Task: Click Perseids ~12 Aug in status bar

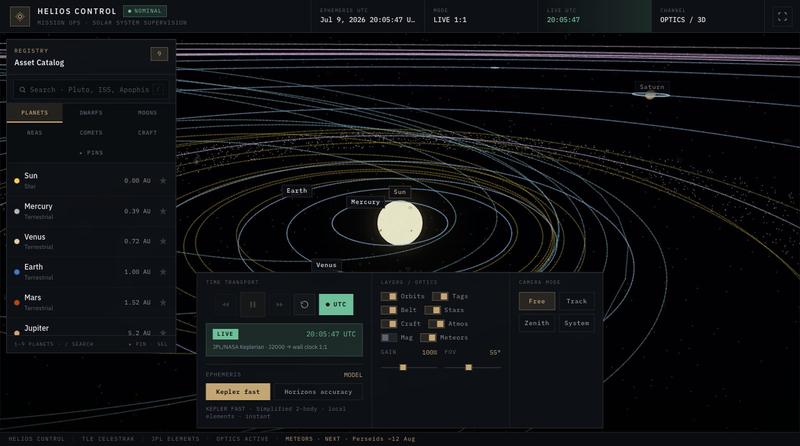Action: coord(384,439)
